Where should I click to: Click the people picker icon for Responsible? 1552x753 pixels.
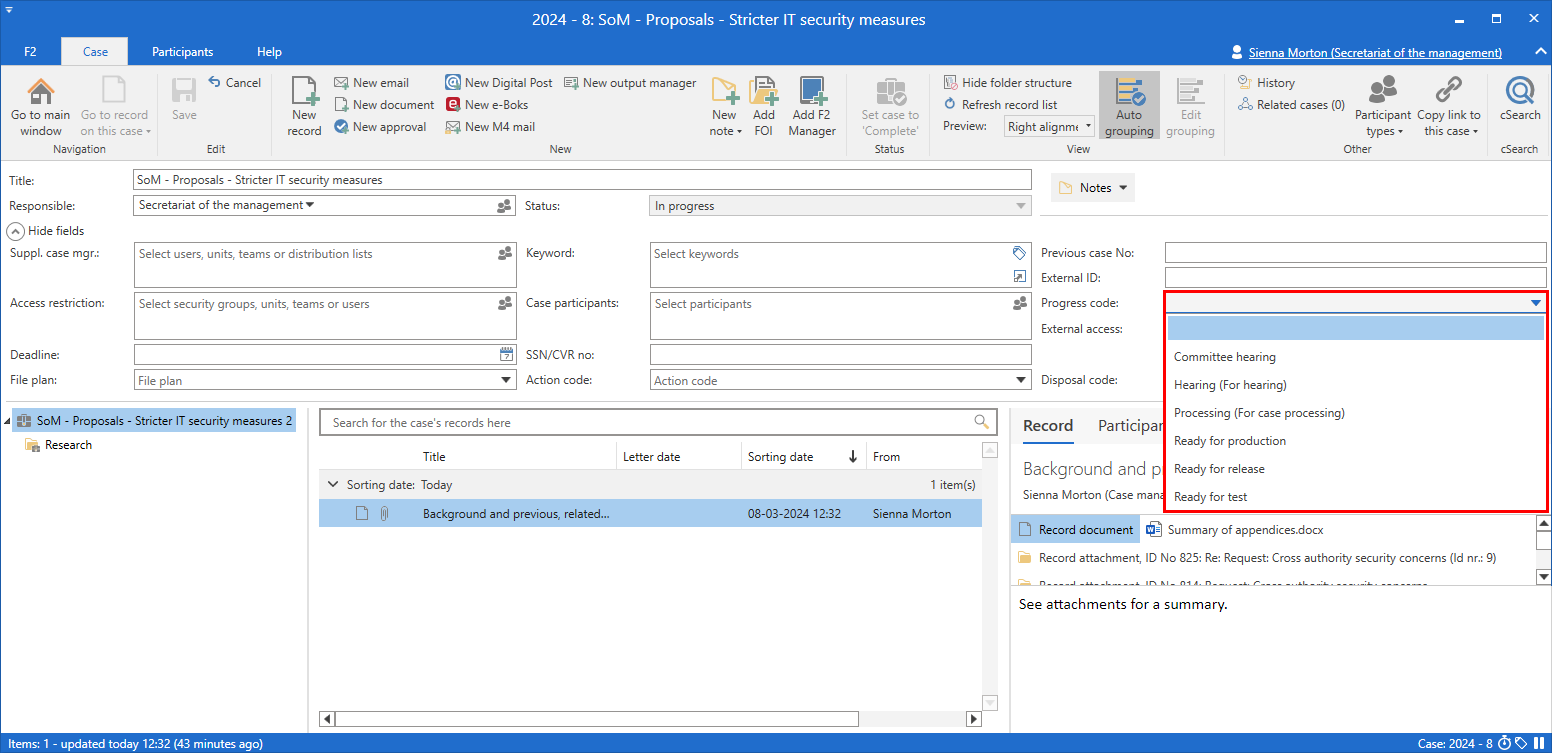505,206
